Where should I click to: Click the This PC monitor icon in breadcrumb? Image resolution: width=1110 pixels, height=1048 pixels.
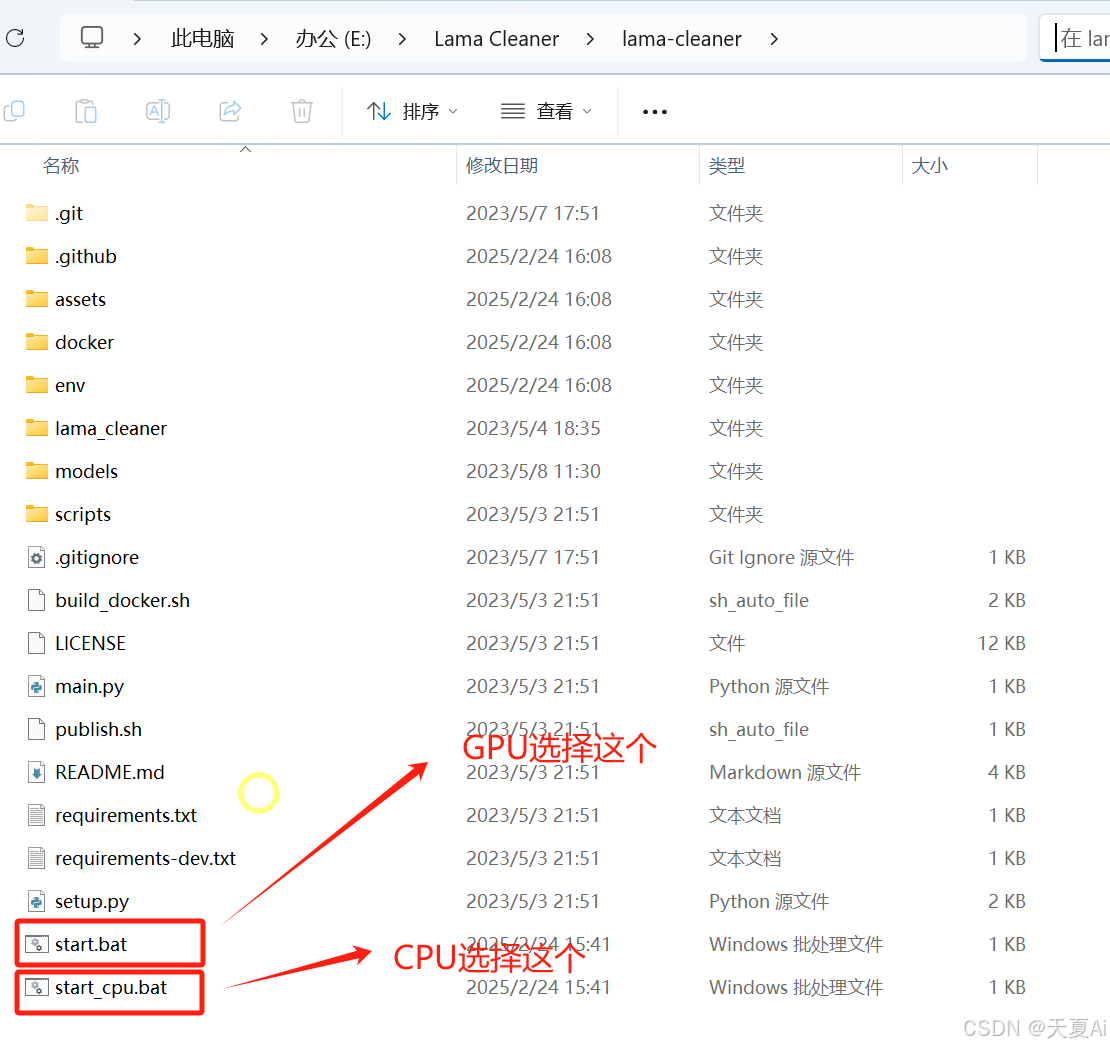coord(91,38)
